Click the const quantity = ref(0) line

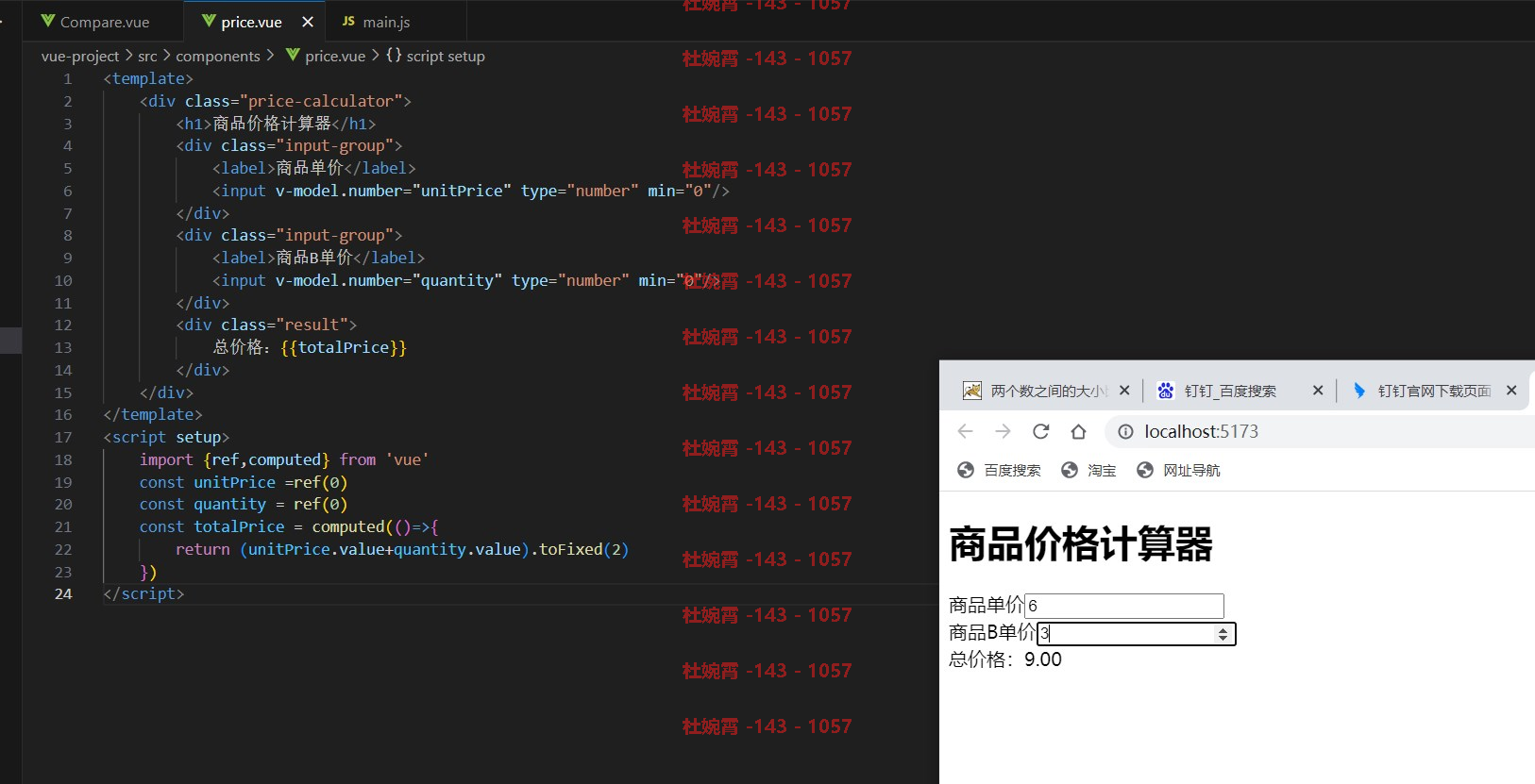coord(244,505)
